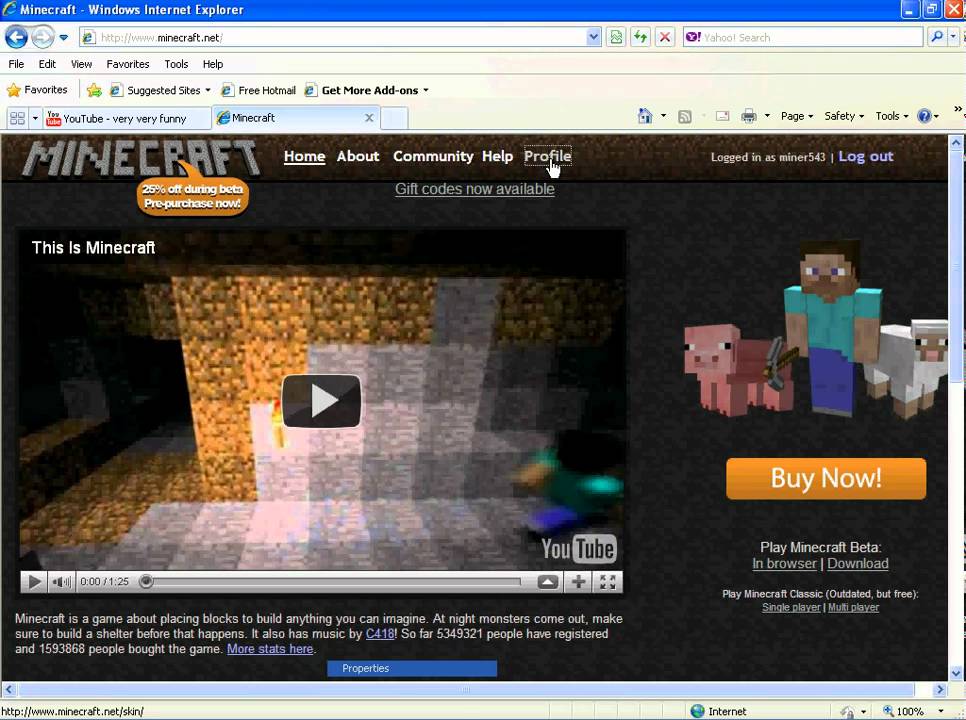Click the blue Help question mark icon
Viewport: 966px width, 720px height.
point(924,116)
